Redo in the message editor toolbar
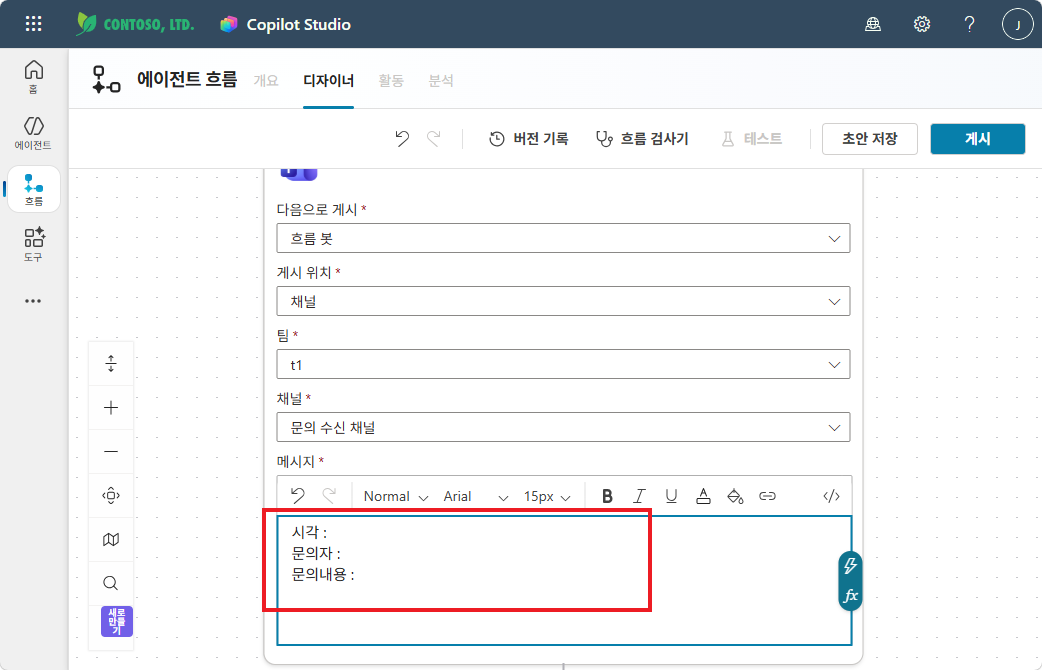 point(329,495)
